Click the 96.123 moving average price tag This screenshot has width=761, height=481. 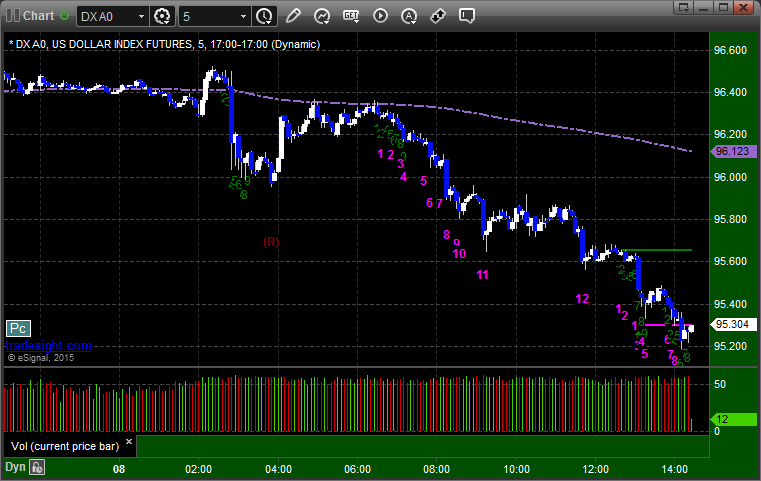click(733, 151)
